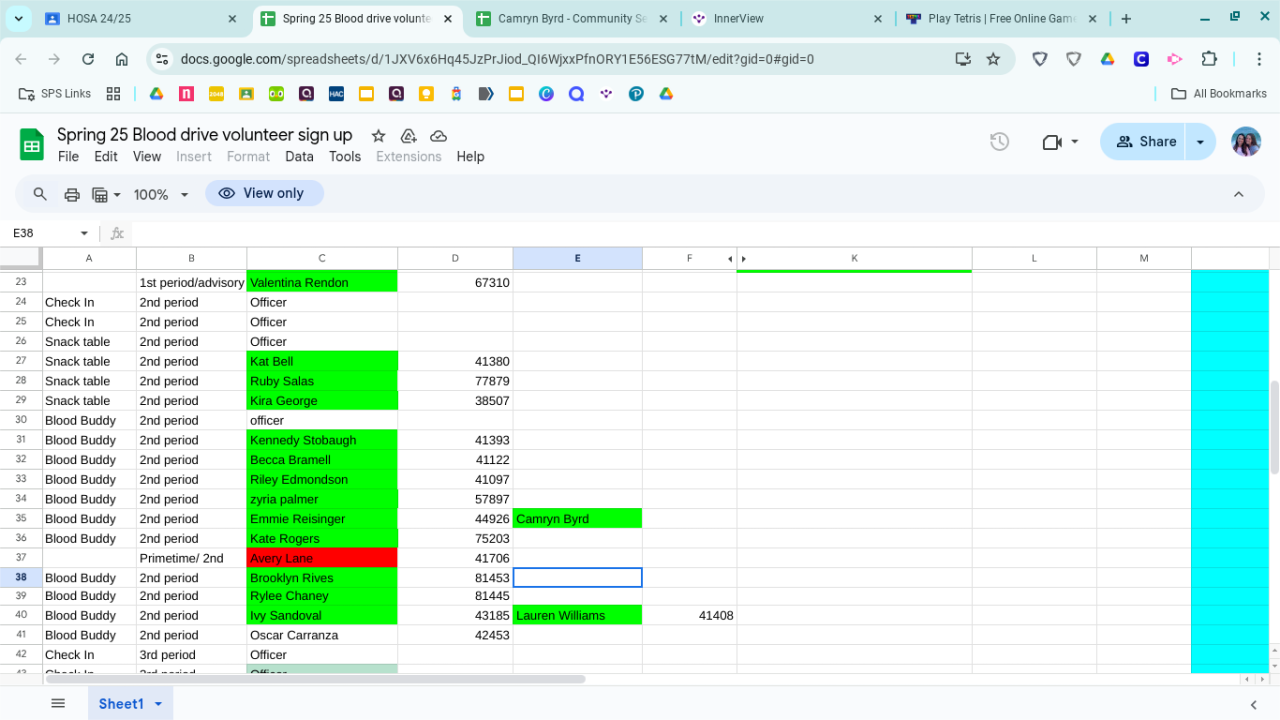Click the move to folder icon
The width and height of the screenshot is (1280, 720).
pyautogui.click(x=408, y=136)
